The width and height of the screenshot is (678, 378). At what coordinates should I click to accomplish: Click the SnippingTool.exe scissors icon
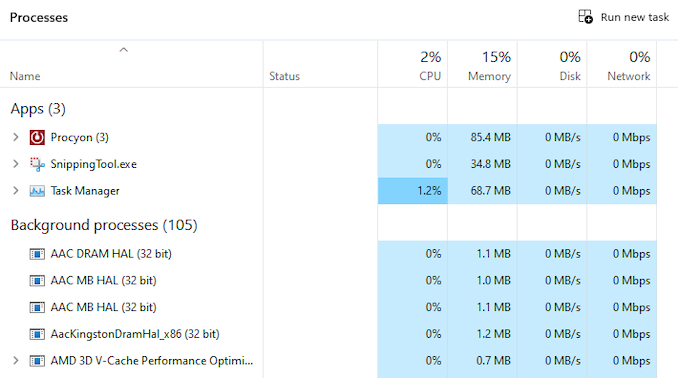click(x=37, y=164)
